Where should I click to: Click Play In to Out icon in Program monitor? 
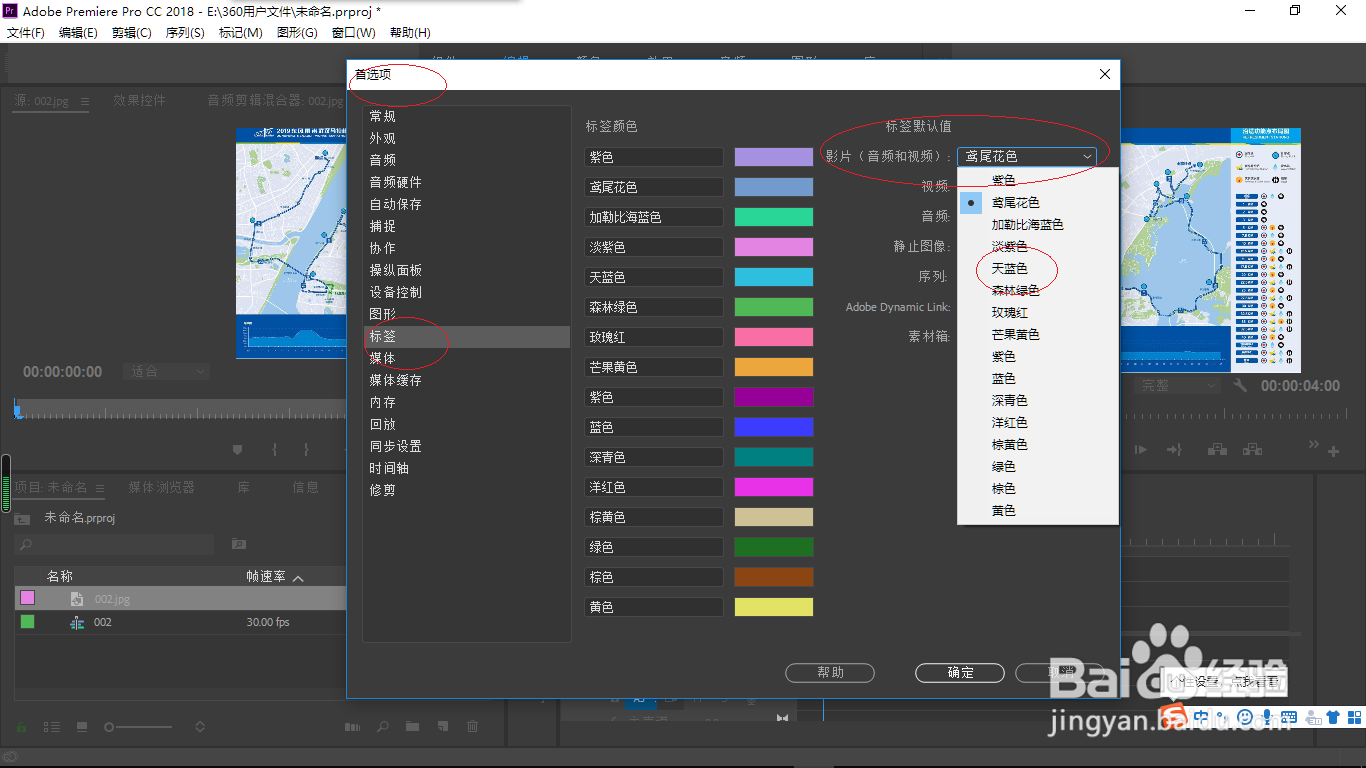pos(1141,450)
